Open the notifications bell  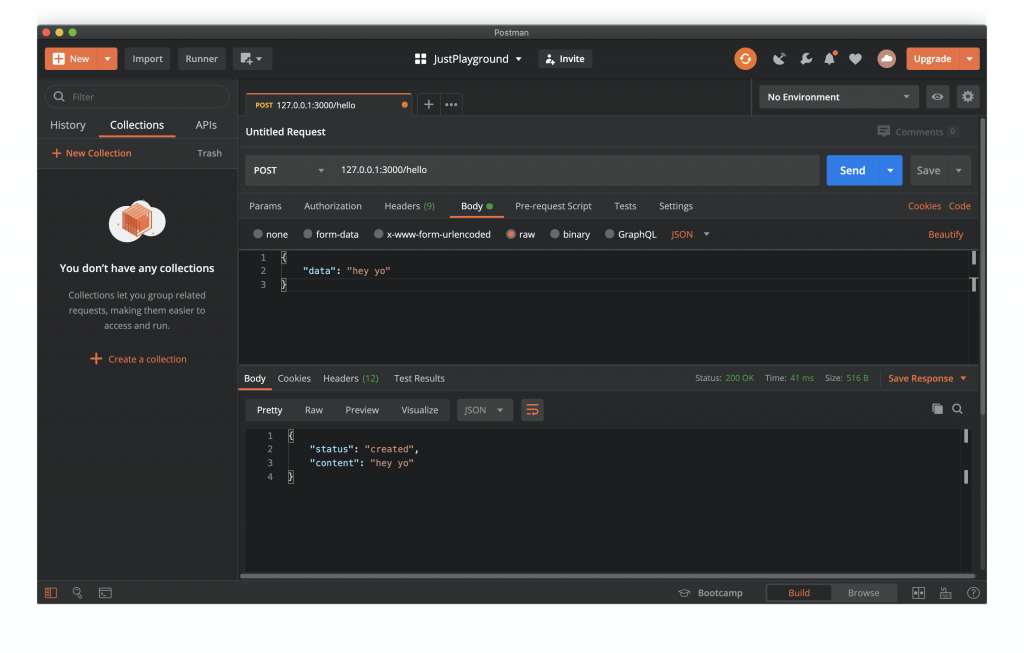pos(829,59)
